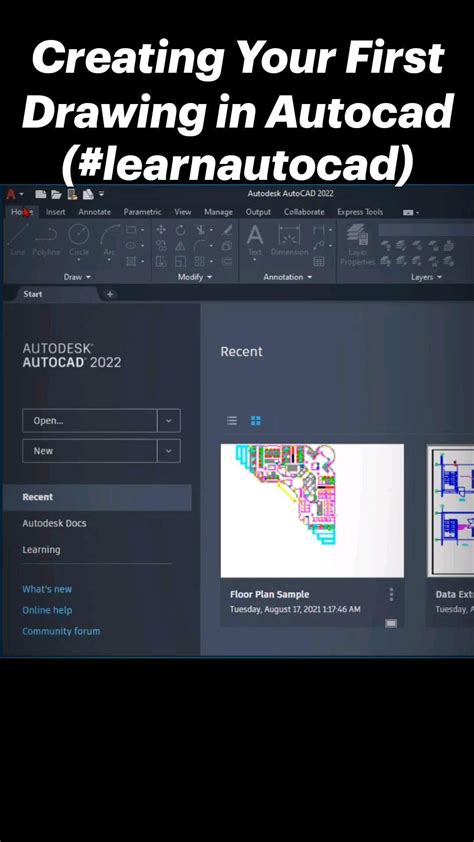The image size is (474, 842).
Task: Expand the Open button dropdown arrow
Action: click(x=169, y=420)
